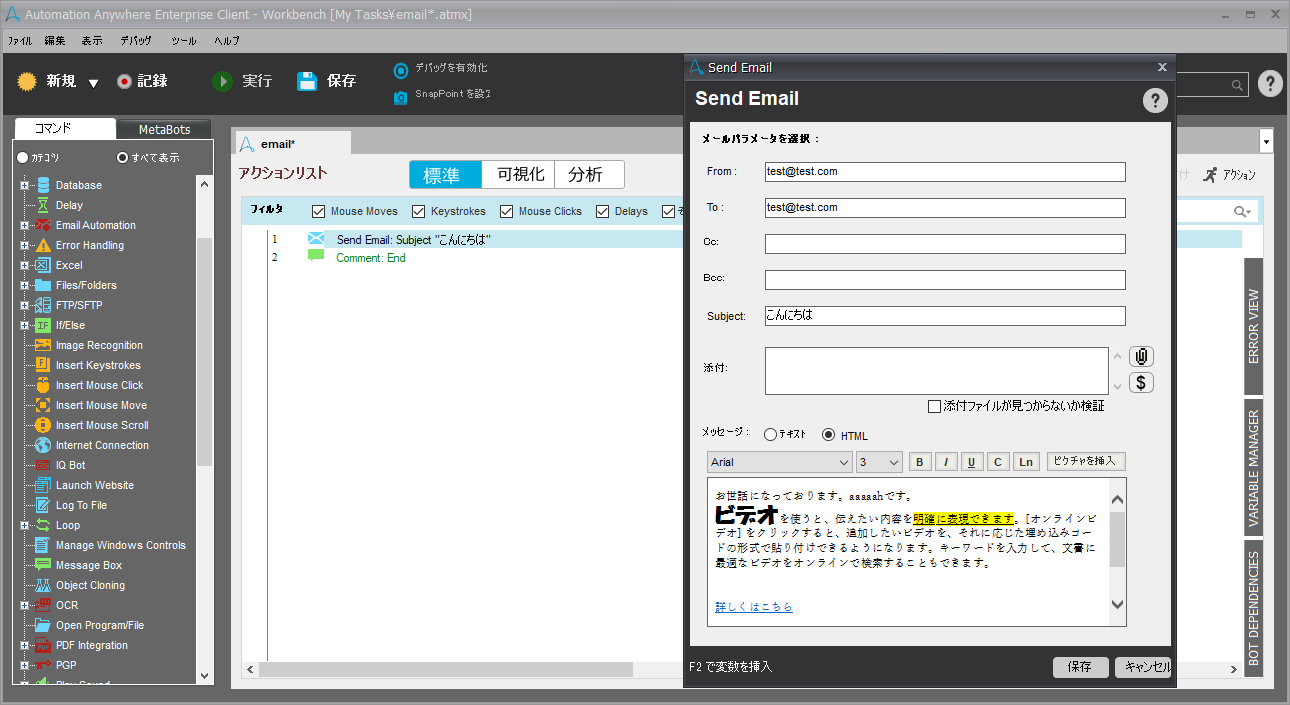Image resolution: width=1290 pixels, height=705 pixels.
Task: Expand the OCR tree node
Action: [24, 605]
